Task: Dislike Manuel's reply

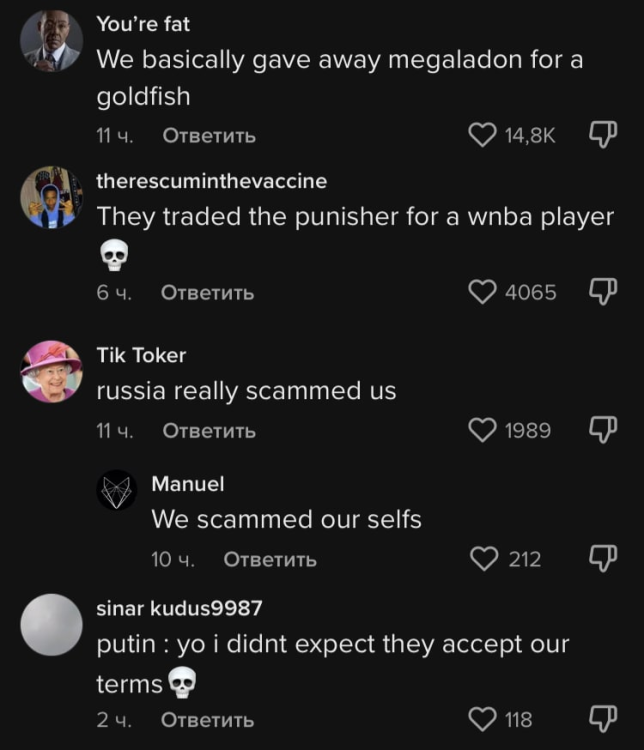Action: tap(602, 558)
